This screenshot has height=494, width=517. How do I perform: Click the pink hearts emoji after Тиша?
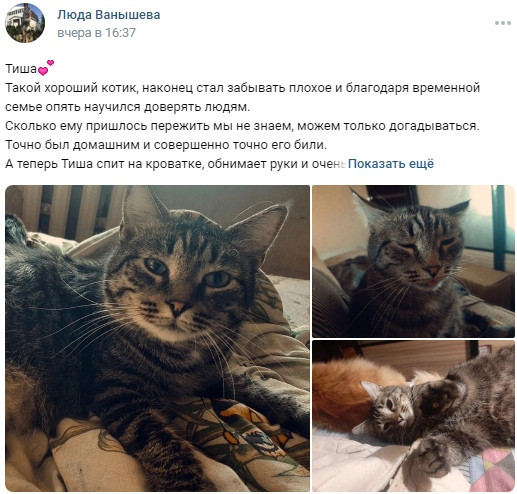(x=46, y=67)
